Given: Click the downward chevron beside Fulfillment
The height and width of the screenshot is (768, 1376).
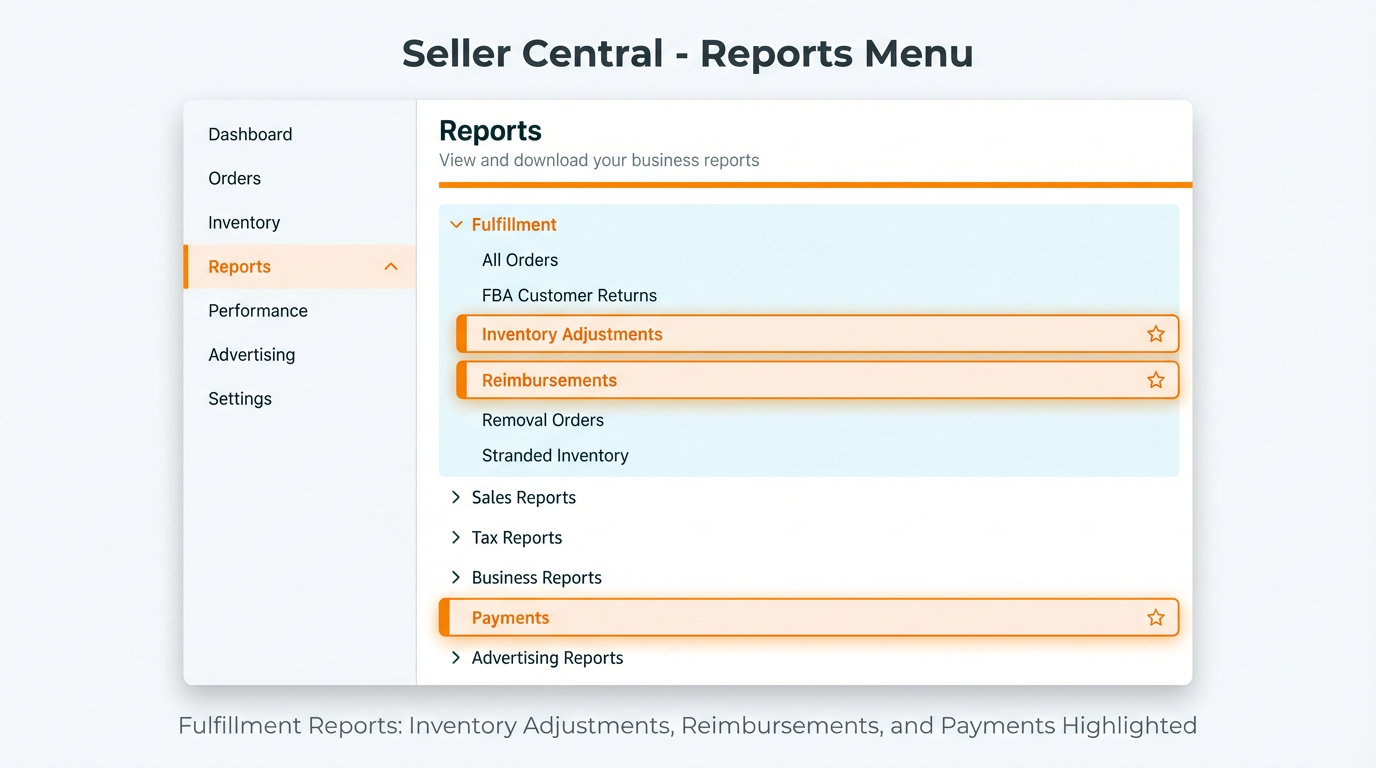Looking at the screenshot, I should (456, 224).
